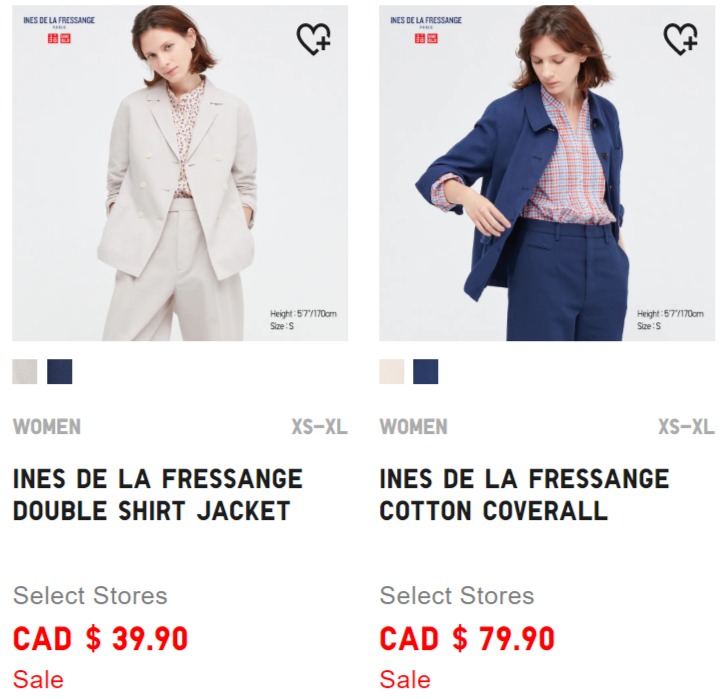Click Sale label under the $79.90 price
This screenshot has width=724, height=699.
tap(405, 680)
